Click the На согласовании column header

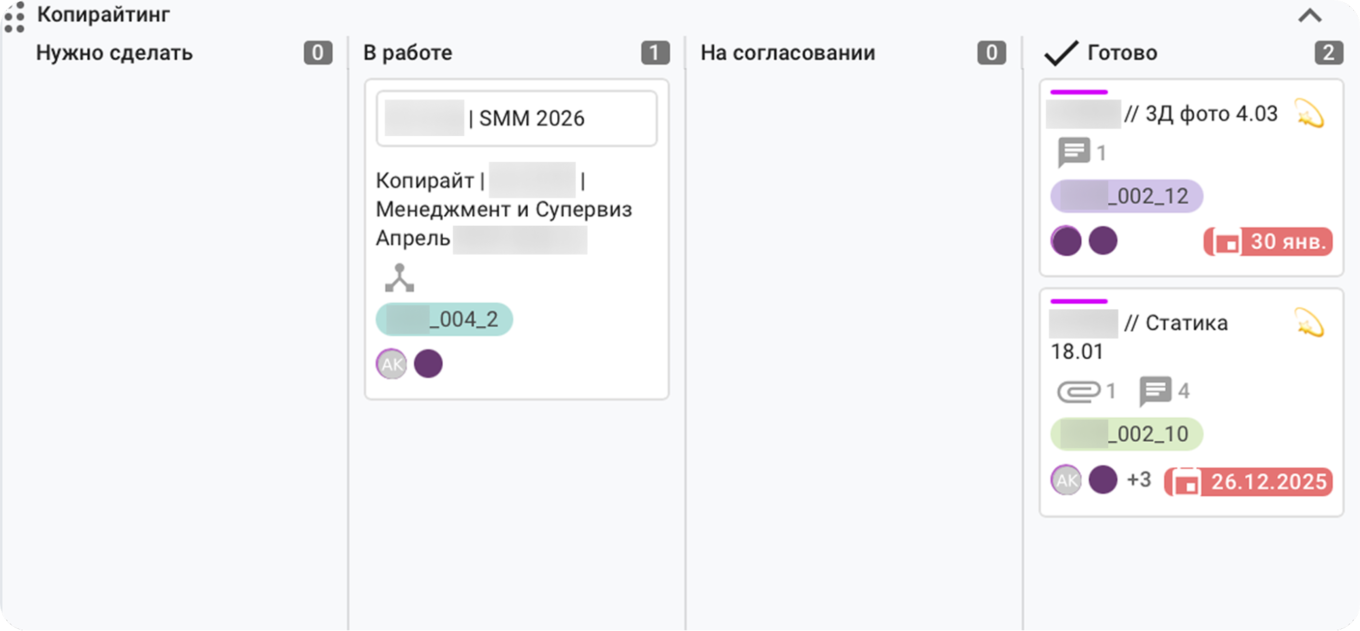(x=788, y=53)
